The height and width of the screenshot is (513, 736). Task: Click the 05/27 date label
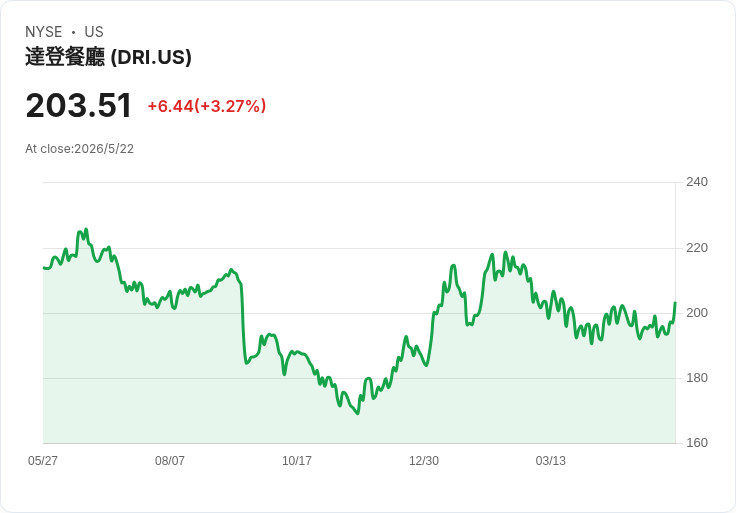point(43,461)
